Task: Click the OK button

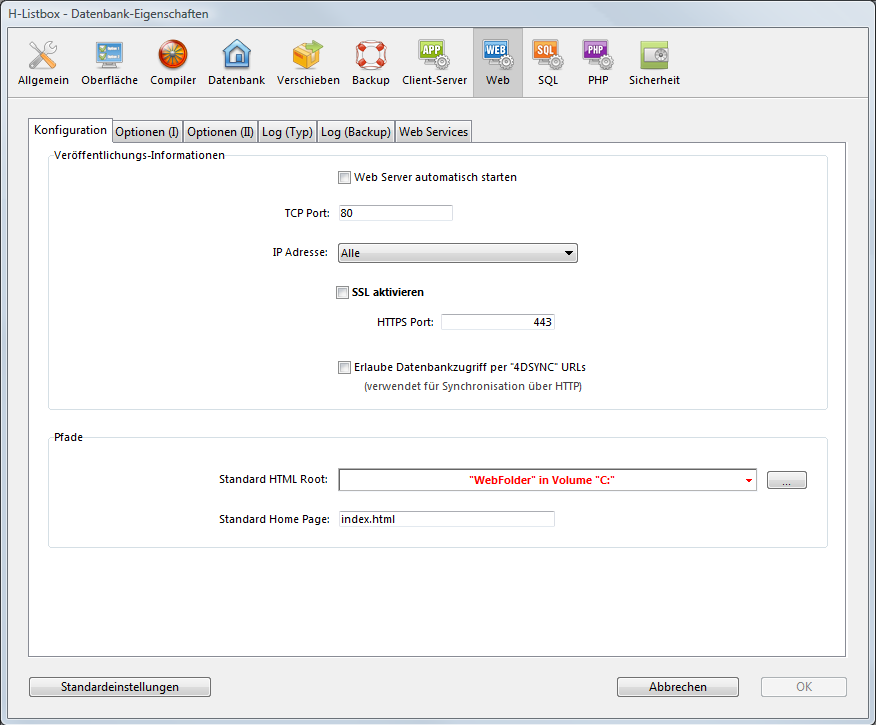Action: 804,687
